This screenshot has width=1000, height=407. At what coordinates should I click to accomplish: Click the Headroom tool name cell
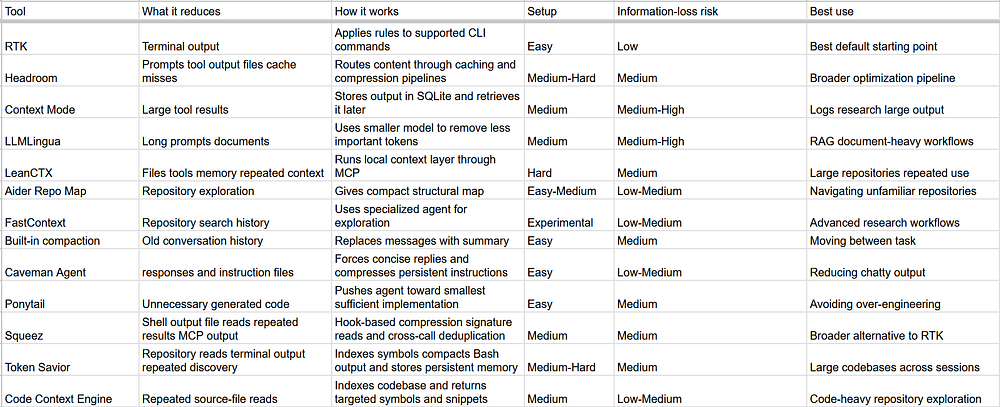tap(70, 71)
